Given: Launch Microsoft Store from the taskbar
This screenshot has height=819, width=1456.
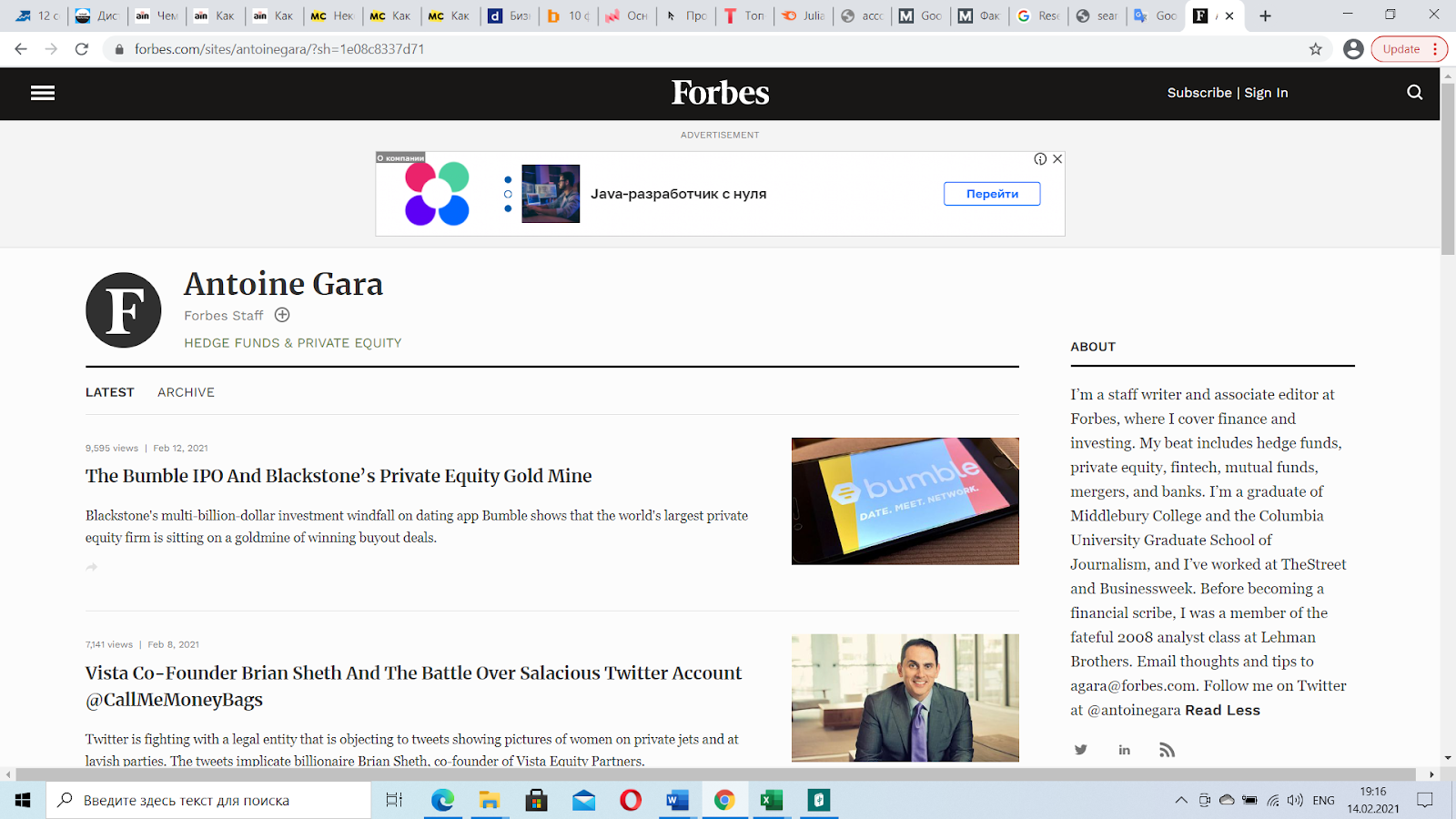Looking at the screenshot, I should 537,800.
